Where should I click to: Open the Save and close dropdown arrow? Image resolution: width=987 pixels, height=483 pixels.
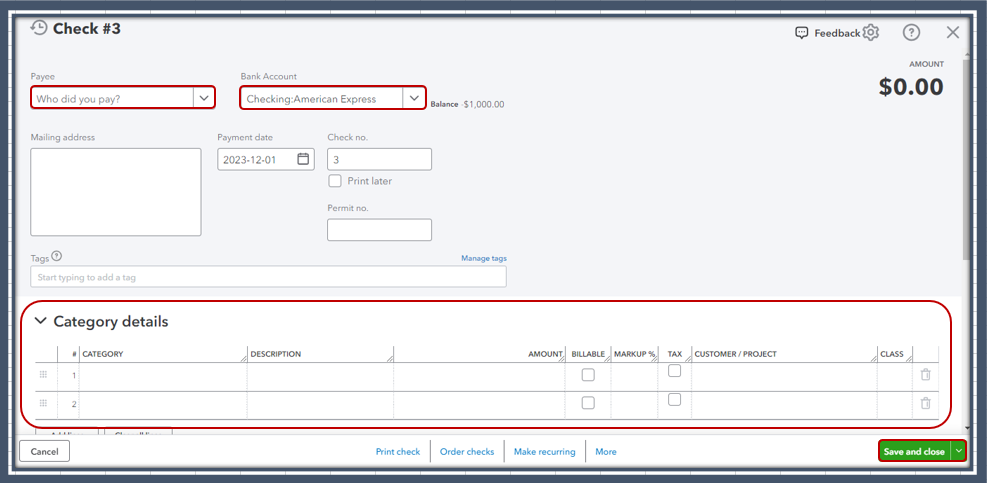(x=958, y=452)
